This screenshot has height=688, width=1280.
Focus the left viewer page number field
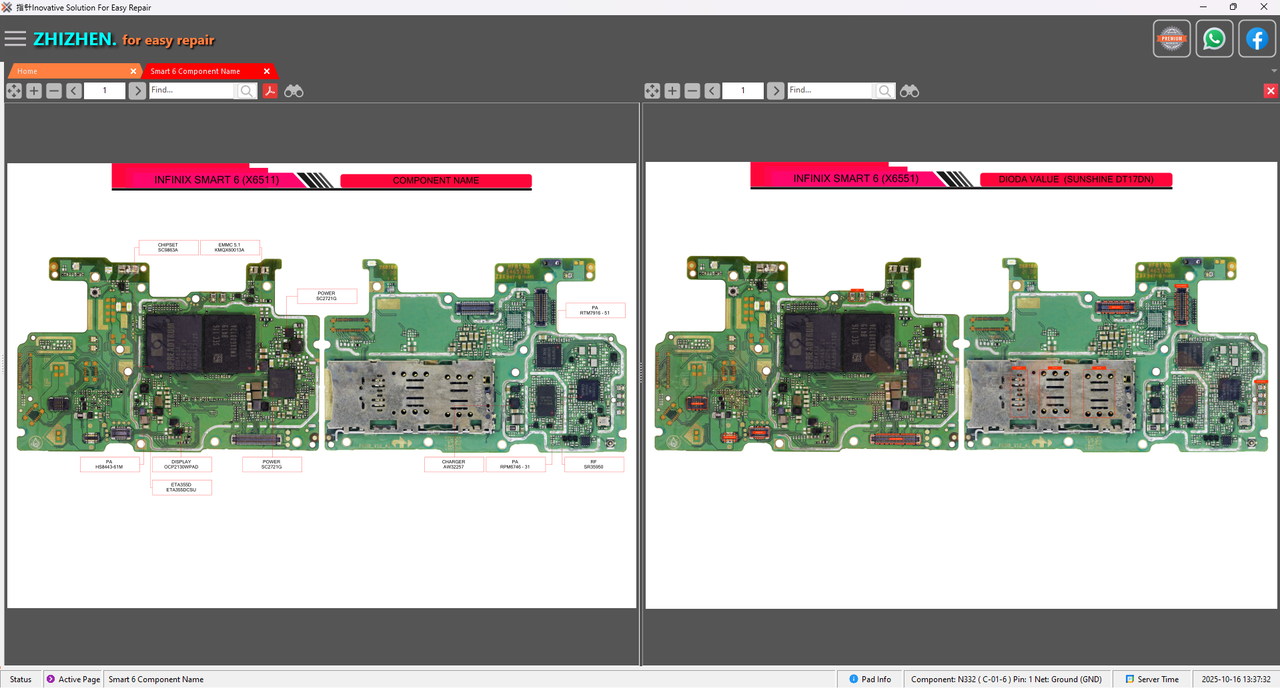(x=105, y=91)
